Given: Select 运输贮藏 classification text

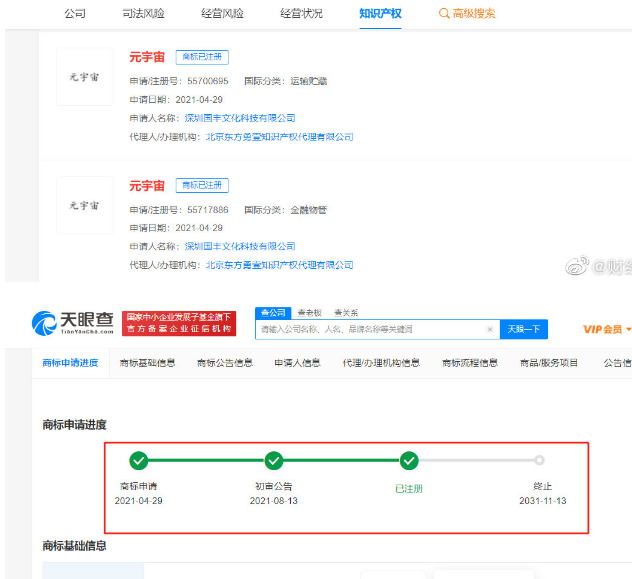Looking at the screenshot, I should (x=309, y=81).
